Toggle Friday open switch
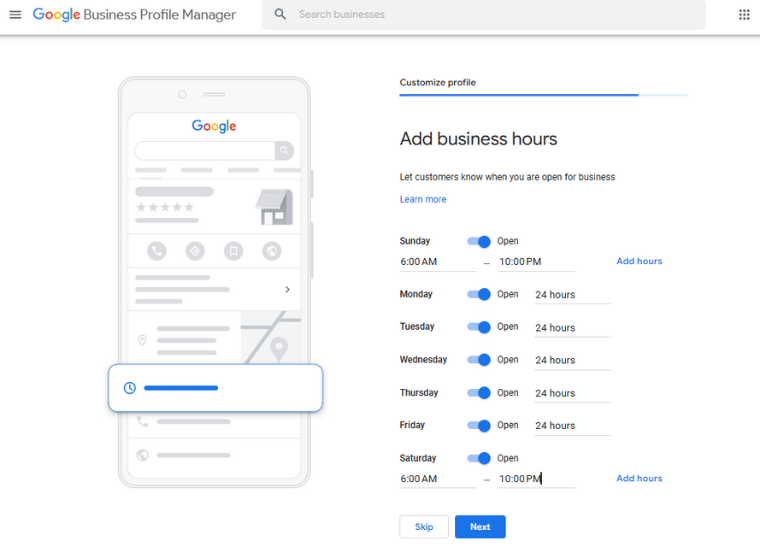This screenshot has width=760, height=550. [x=479, y=425]
